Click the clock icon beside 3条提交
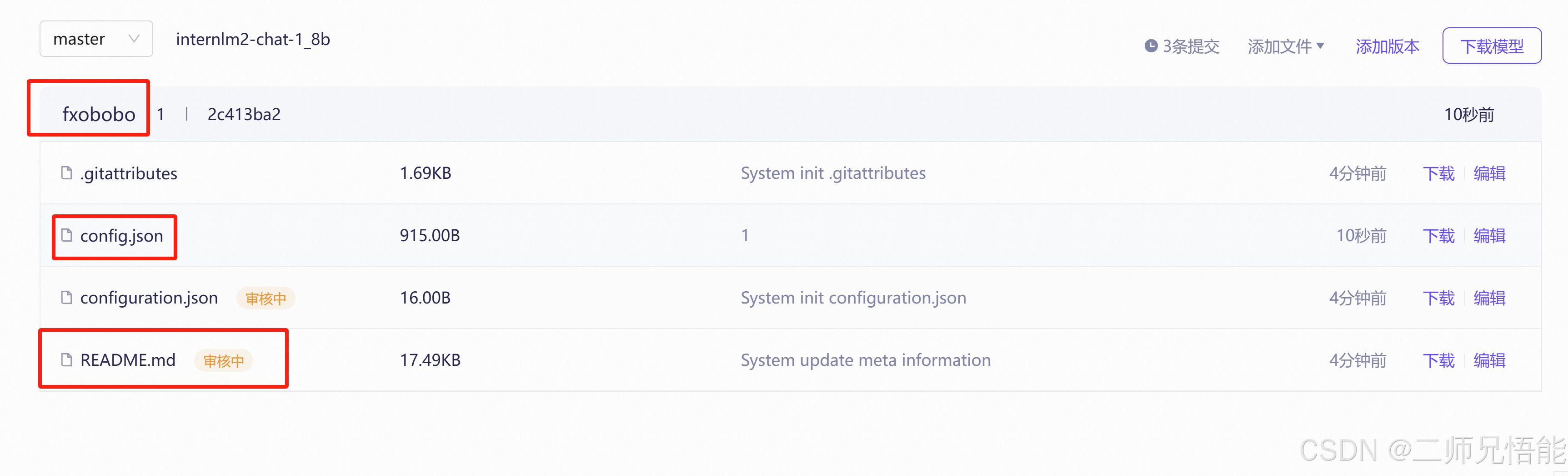 click(1151, 46)
